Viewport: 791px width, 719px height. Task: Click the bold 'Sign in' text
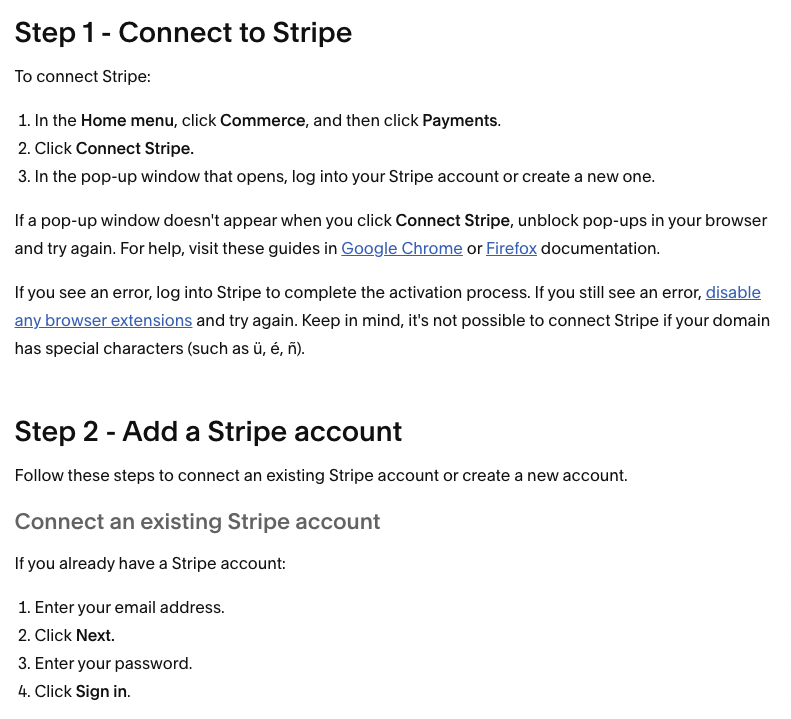(101, 692)
